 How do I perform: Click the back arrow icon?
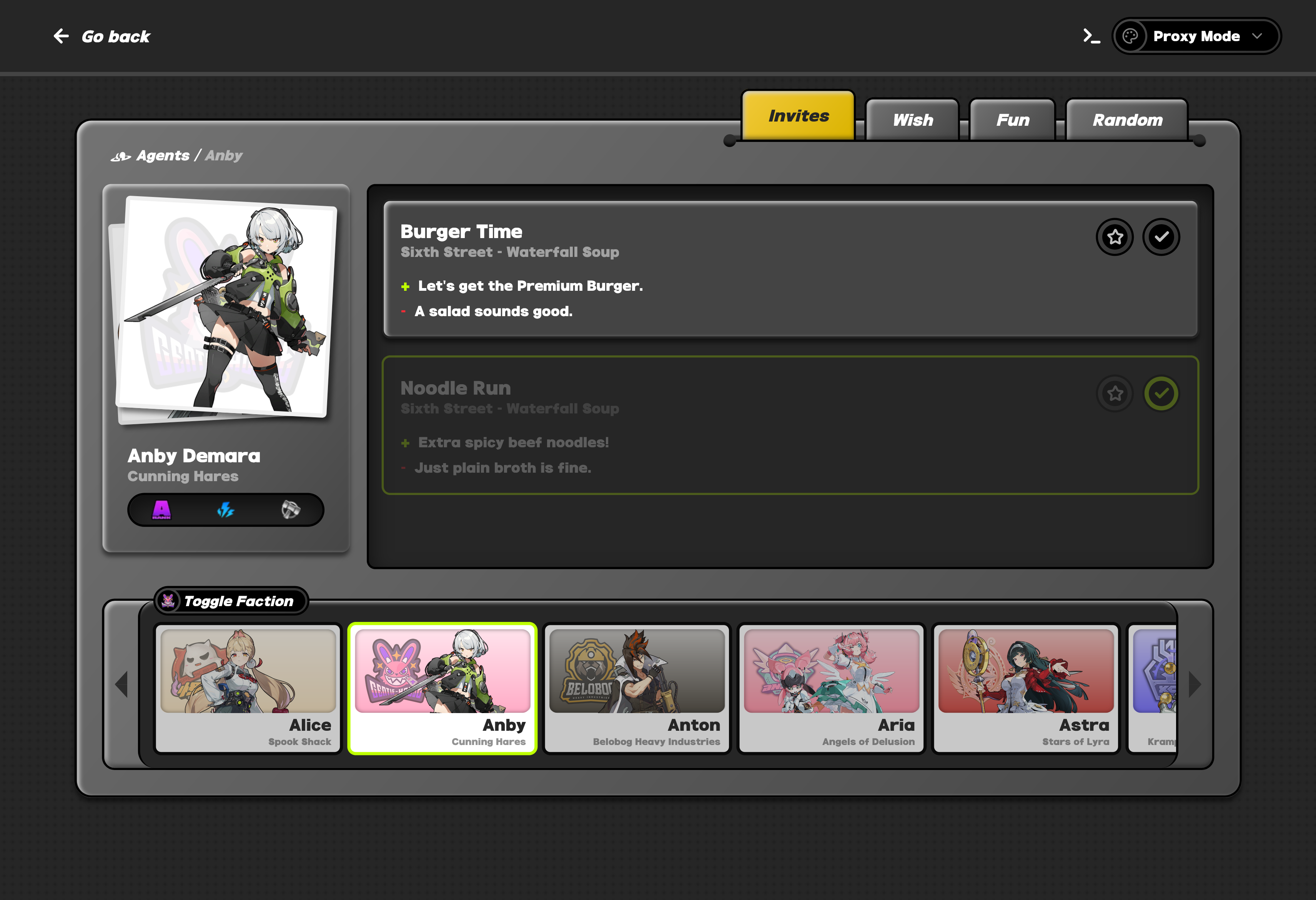61,36
